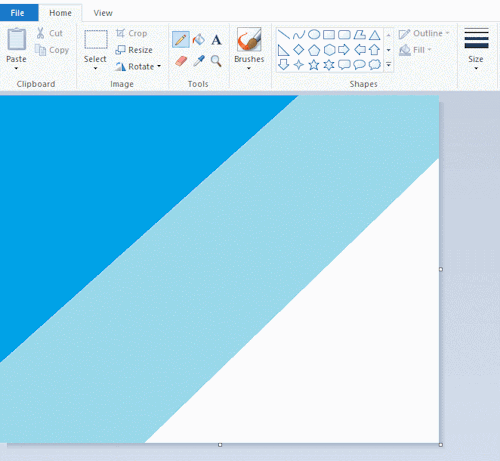The height and width of the screenshot is (461, 500).
Task: Choose the Right arrow shape
Action: tap(344, 50)
